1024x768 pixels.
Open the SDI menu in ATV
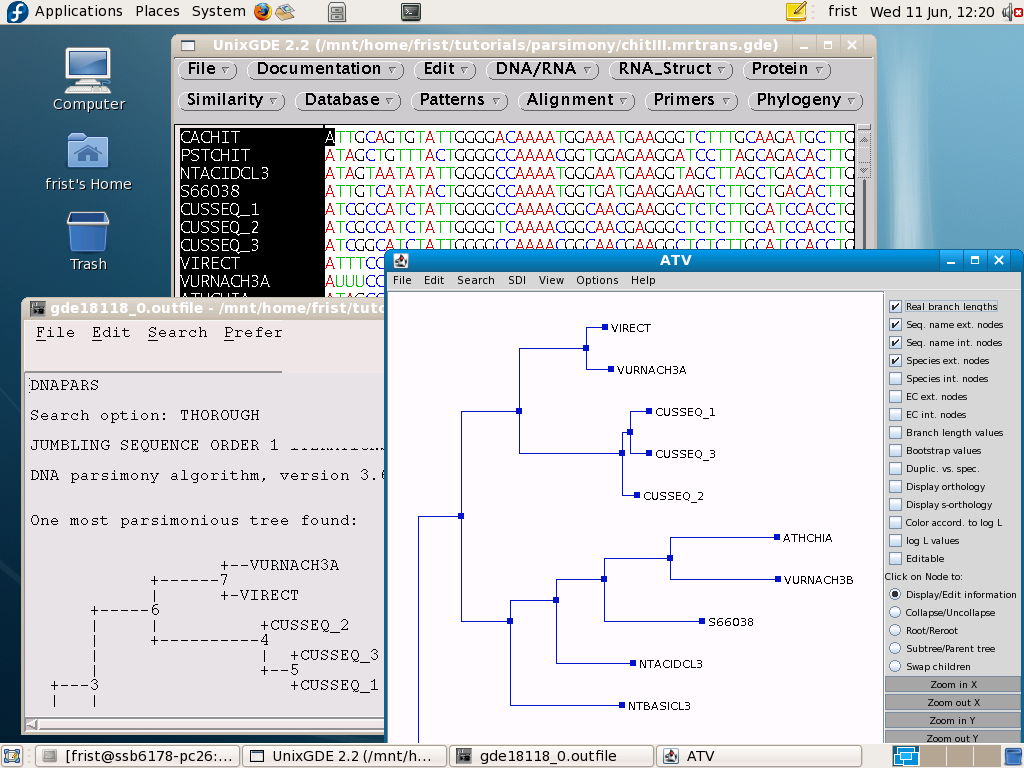pos(516,280)
